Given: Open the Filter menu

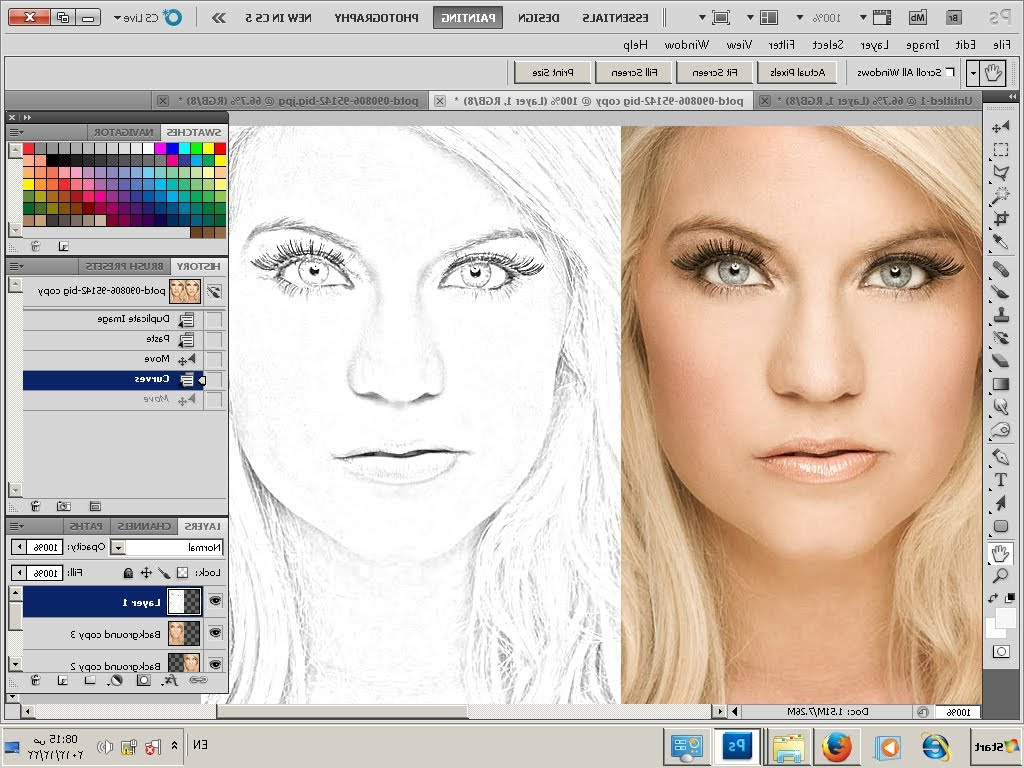Looking at the screenshot, I should (782, 44).
